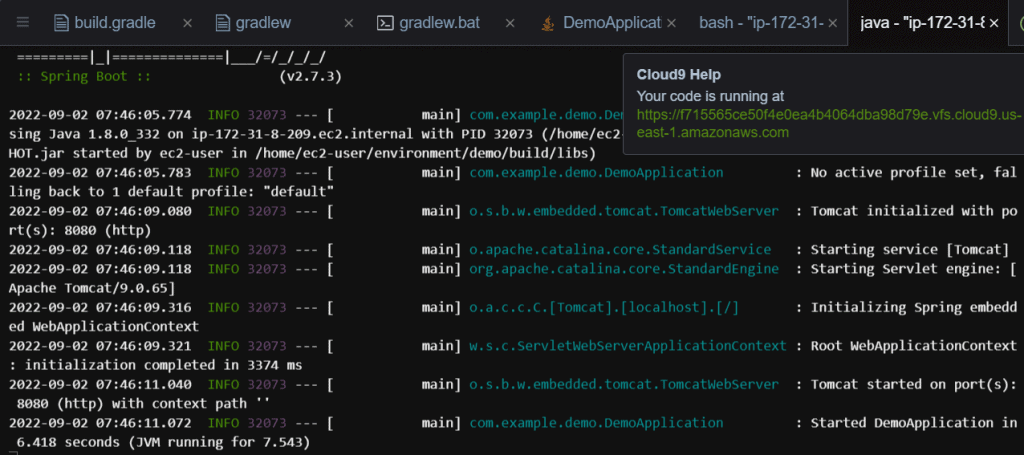This screenshot has width=1024, height=455.
Task: Close the bash terminal tab
Action: pyautogui.click(x=832, y=22)
